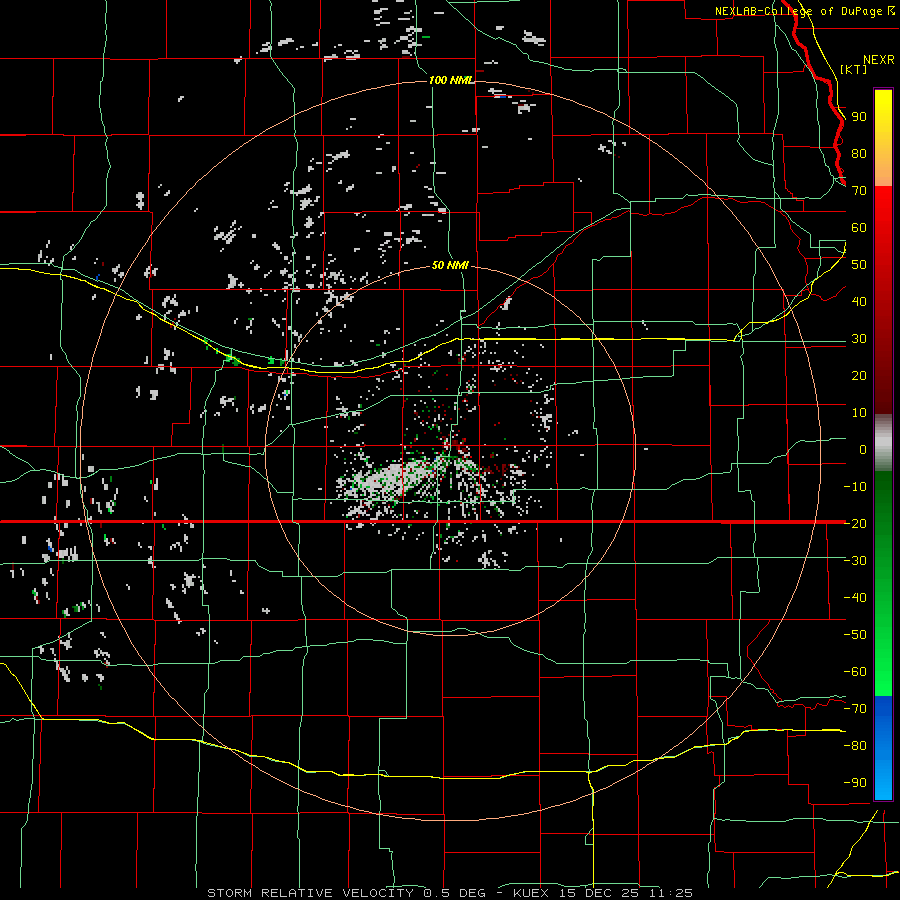Click the positive 50 knots legend value
Image resolution: width=900 pixels, height=900 pixels.
tap(859, 265)
